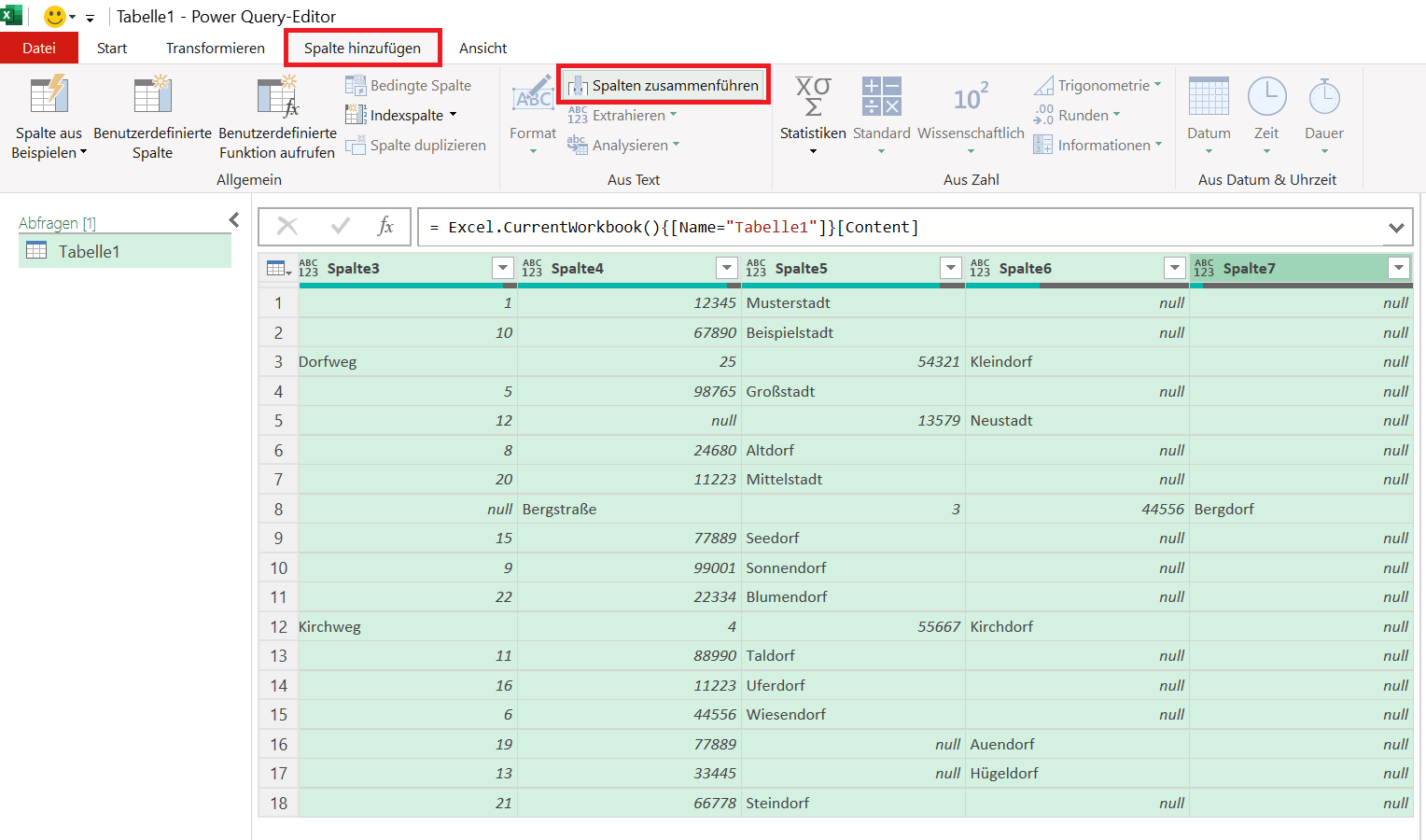1426x840 pixels.
Task: Click the Spalte6 column header
Action: coord(1077,269)
